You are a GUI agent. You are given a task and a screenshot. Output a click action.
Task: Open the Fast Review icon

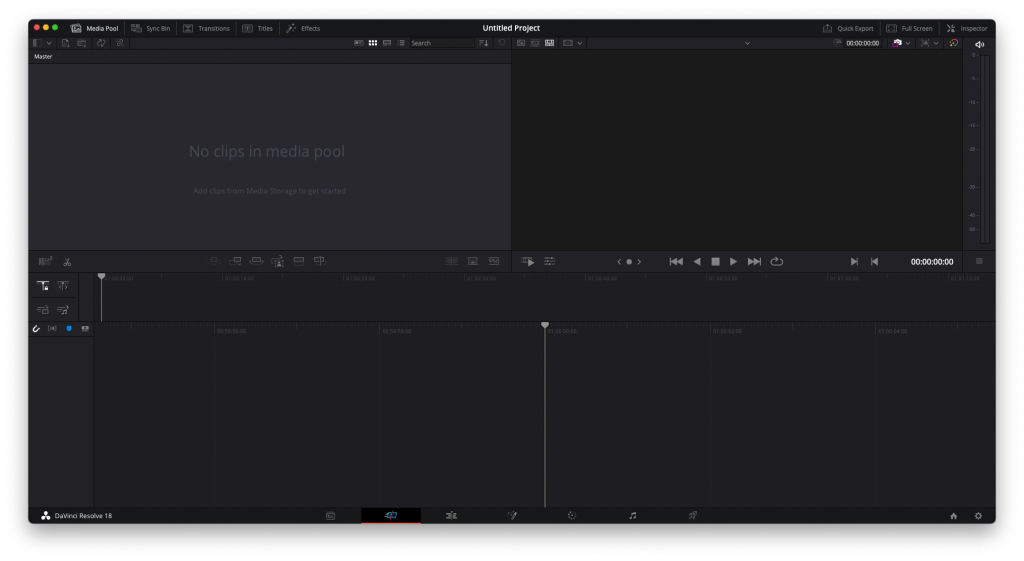coord(528,262)
